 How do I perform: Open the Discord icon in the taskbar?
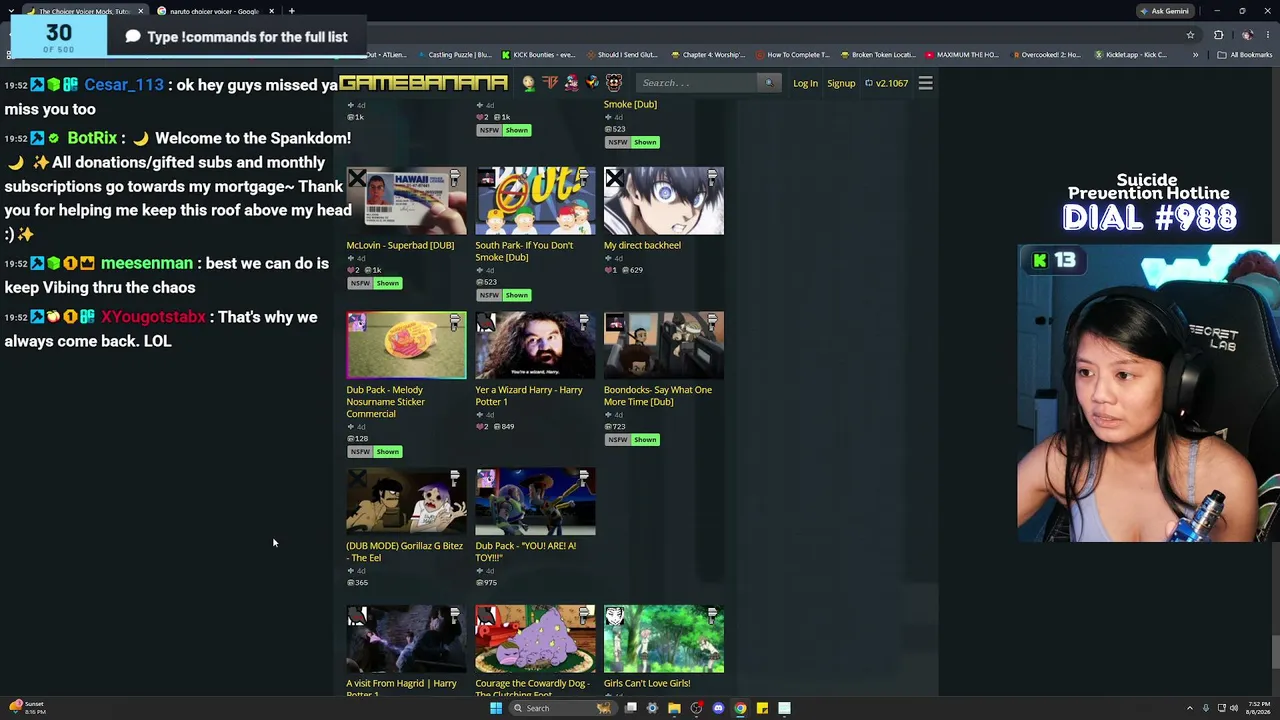(x=718, y=708)
